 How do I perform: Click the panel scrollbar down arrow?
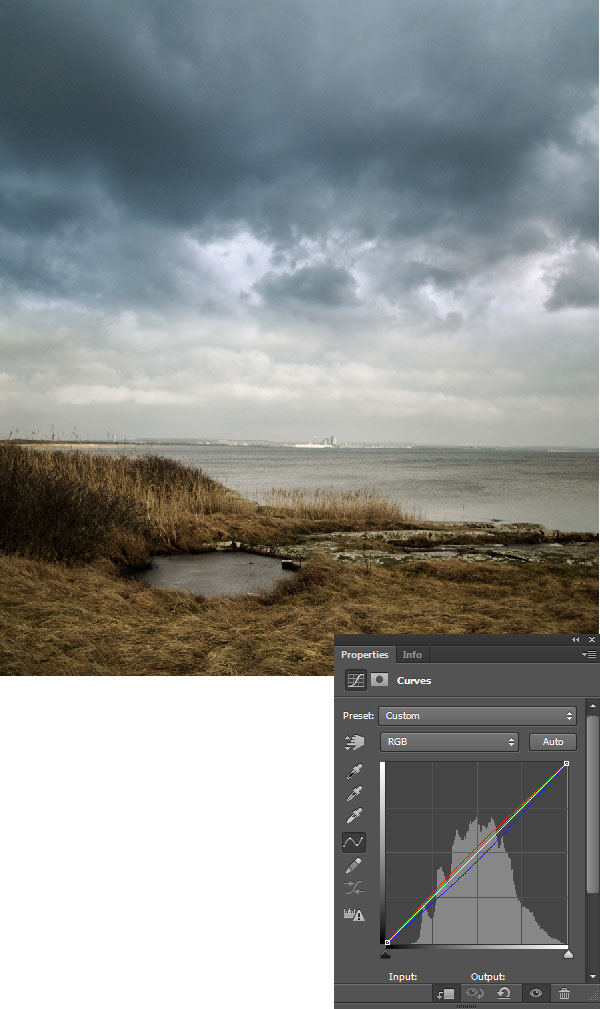point(592,977)
